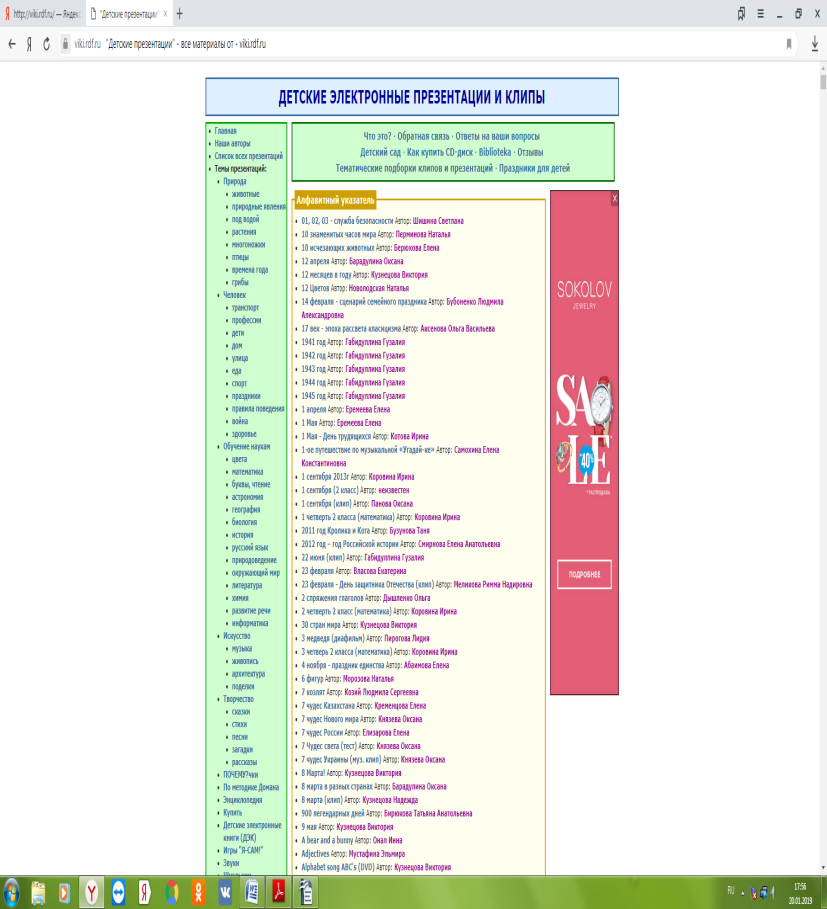Open the 'Искусство' category
This screenshot has height=909, width=827.
click(237, 636)
